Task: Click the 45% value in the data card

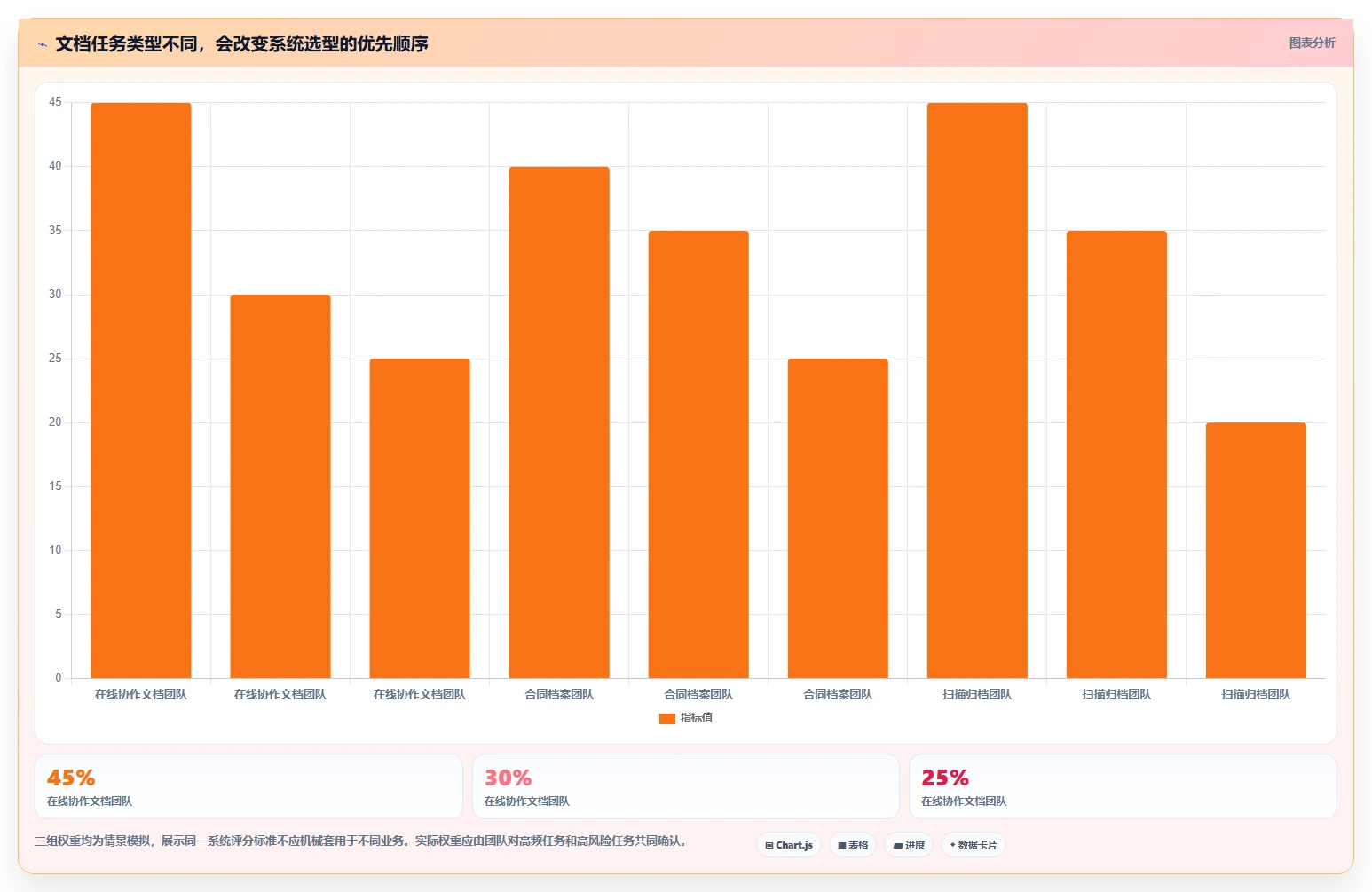Action: 71,778
